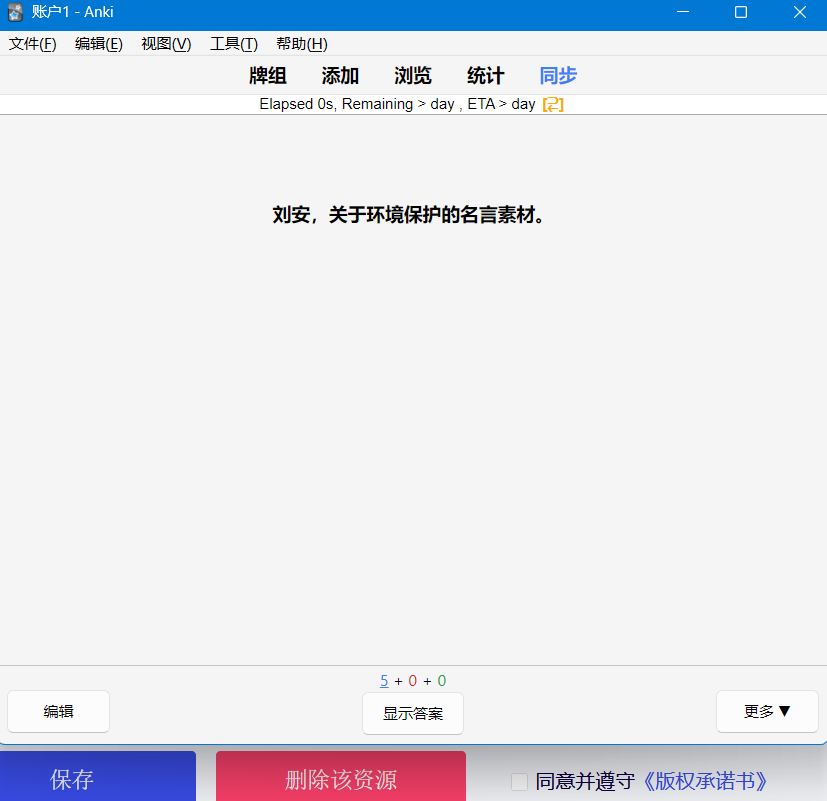The width and height of the screenshot is (827, 801).
Task: Click 显示答案 to reveal the answer
Action: 413,713
